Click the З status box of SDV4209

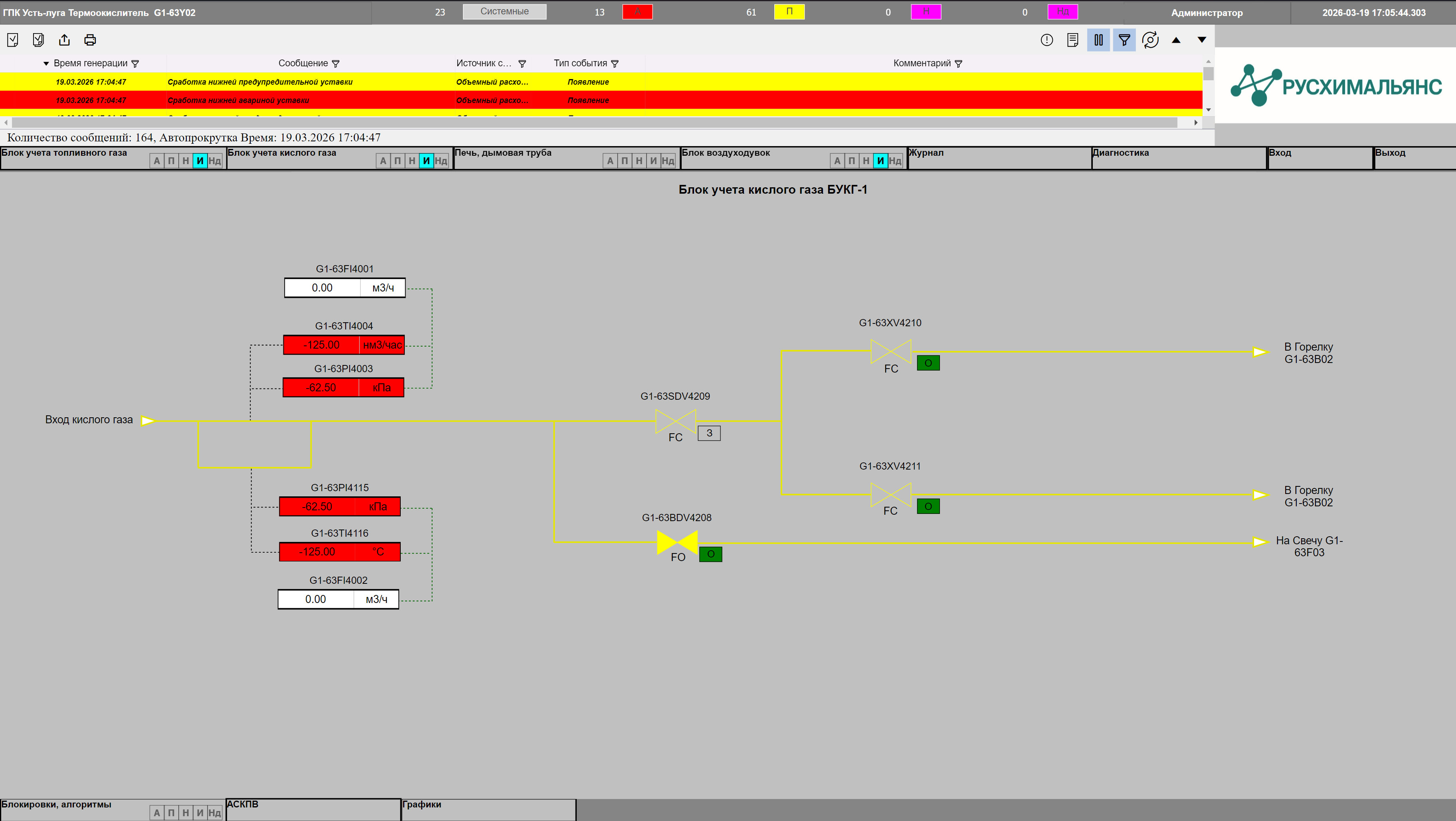(709, 433)
